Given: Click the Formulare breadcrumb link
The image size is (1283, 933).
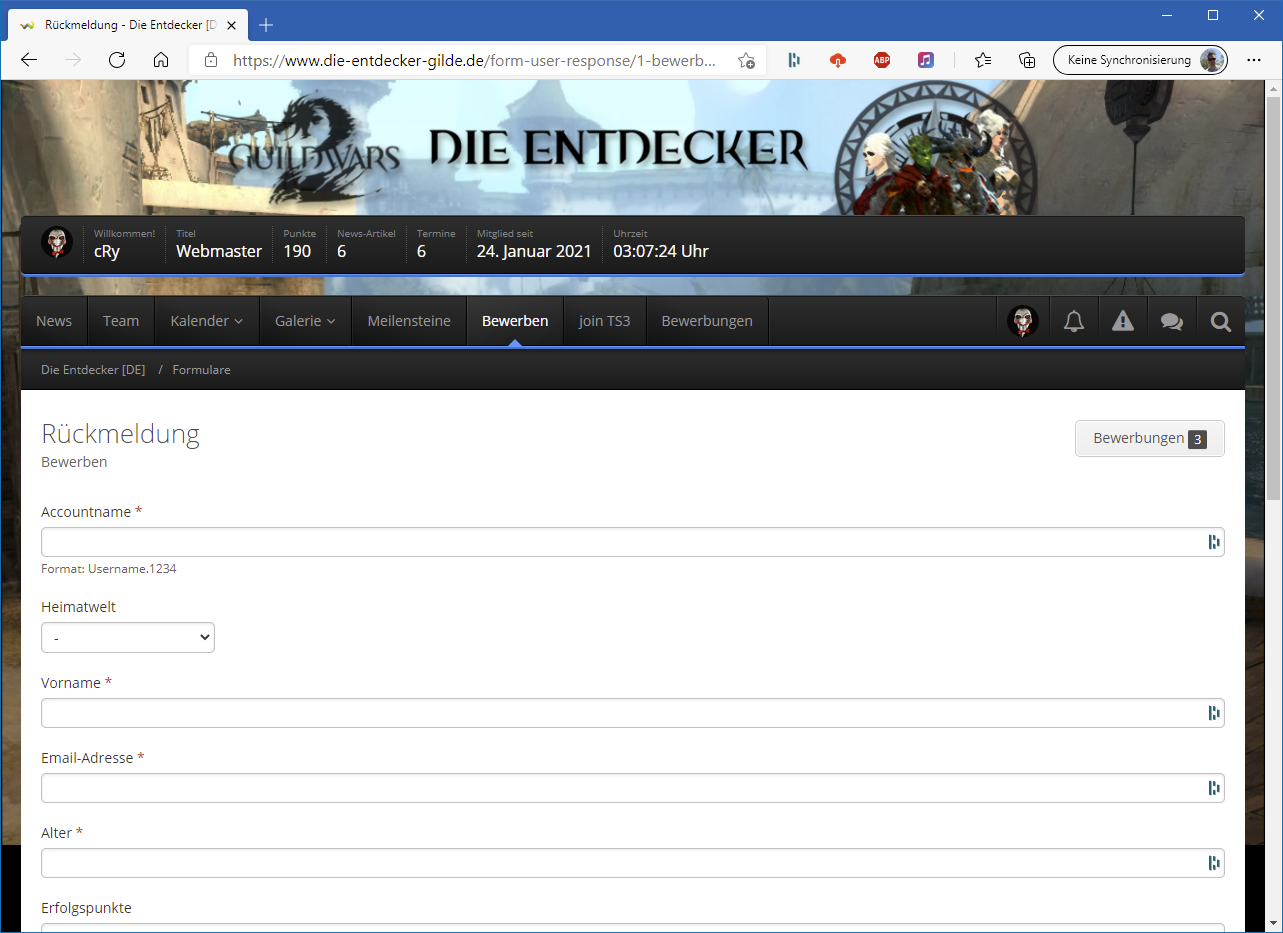Looking at the screenshot, I should coord(201,370).
